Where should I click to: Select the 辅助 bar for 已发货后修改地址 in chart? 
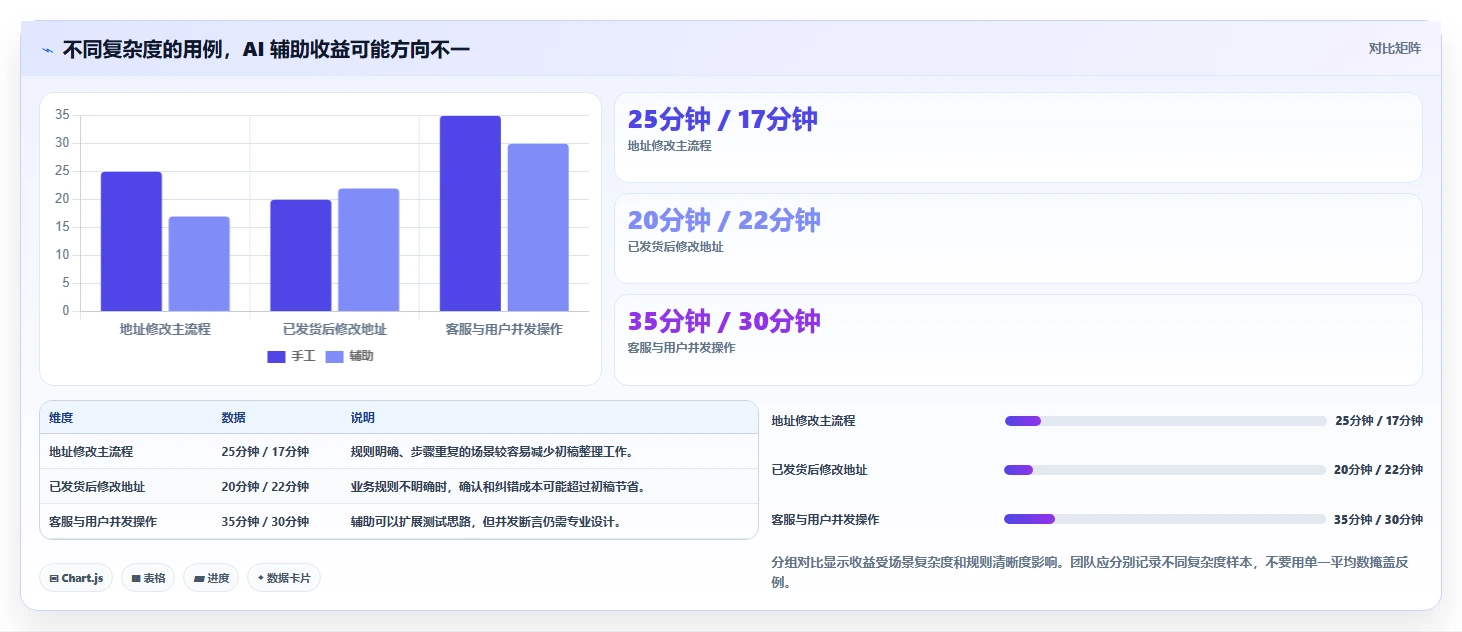[x=368, y=250]
